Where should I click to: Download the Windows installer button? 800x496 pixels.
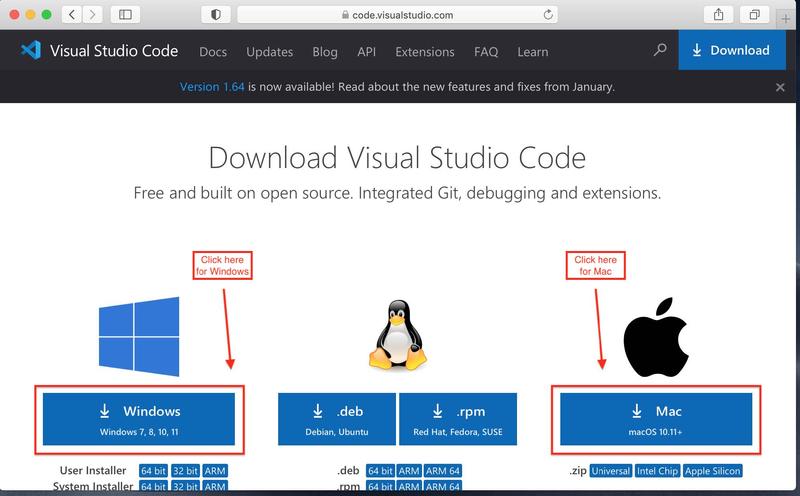click(x=138, y=419)
